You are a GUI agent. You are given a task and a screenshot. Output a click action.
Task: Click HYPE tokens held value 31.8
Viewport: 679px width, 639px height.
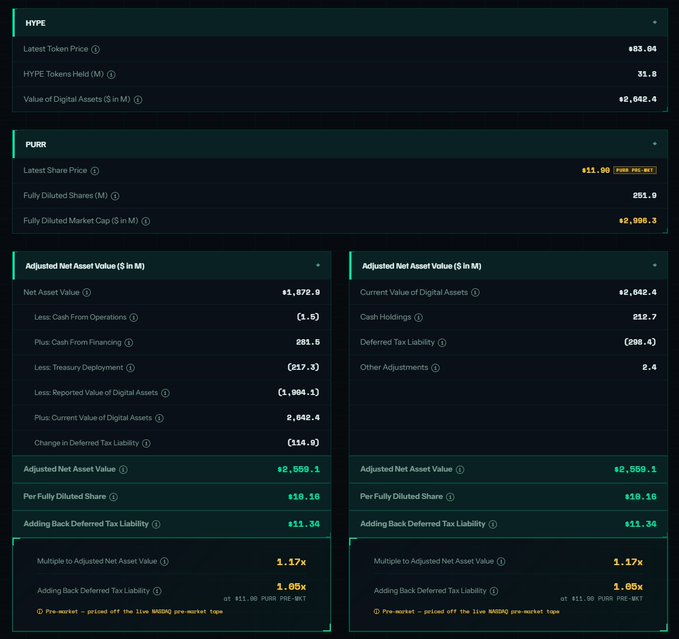647,74
